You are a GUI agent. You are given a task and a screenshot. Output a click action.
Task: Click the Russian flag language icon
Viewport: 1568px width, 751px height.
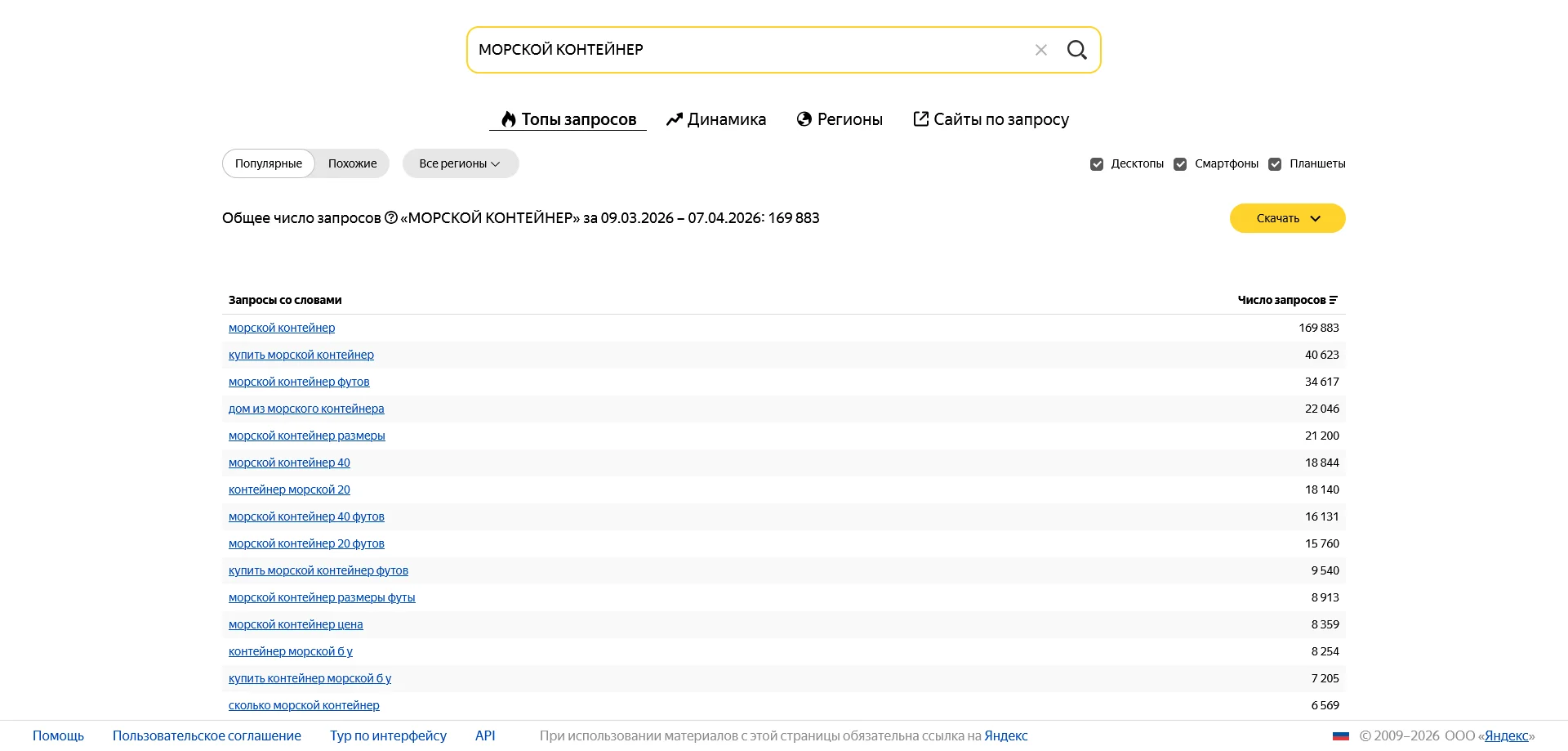[x=1341, y=735]
